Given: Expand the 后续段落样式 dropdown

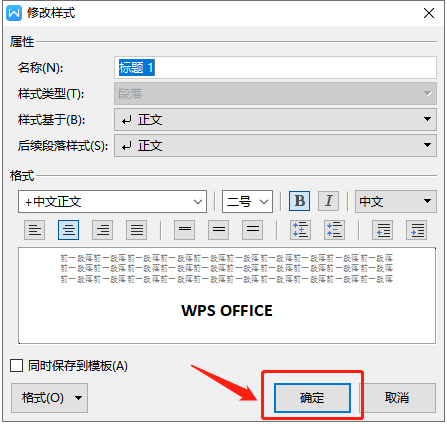Looking at the screenshot, I should click(275, 145).
